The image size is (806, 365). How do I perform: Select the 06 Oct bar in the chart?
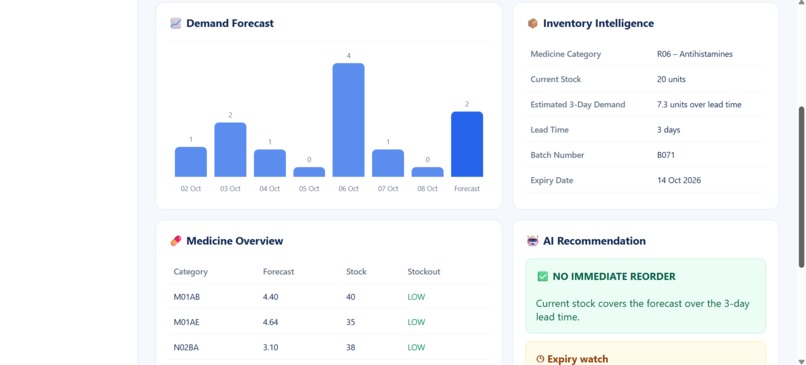[349, 120]
